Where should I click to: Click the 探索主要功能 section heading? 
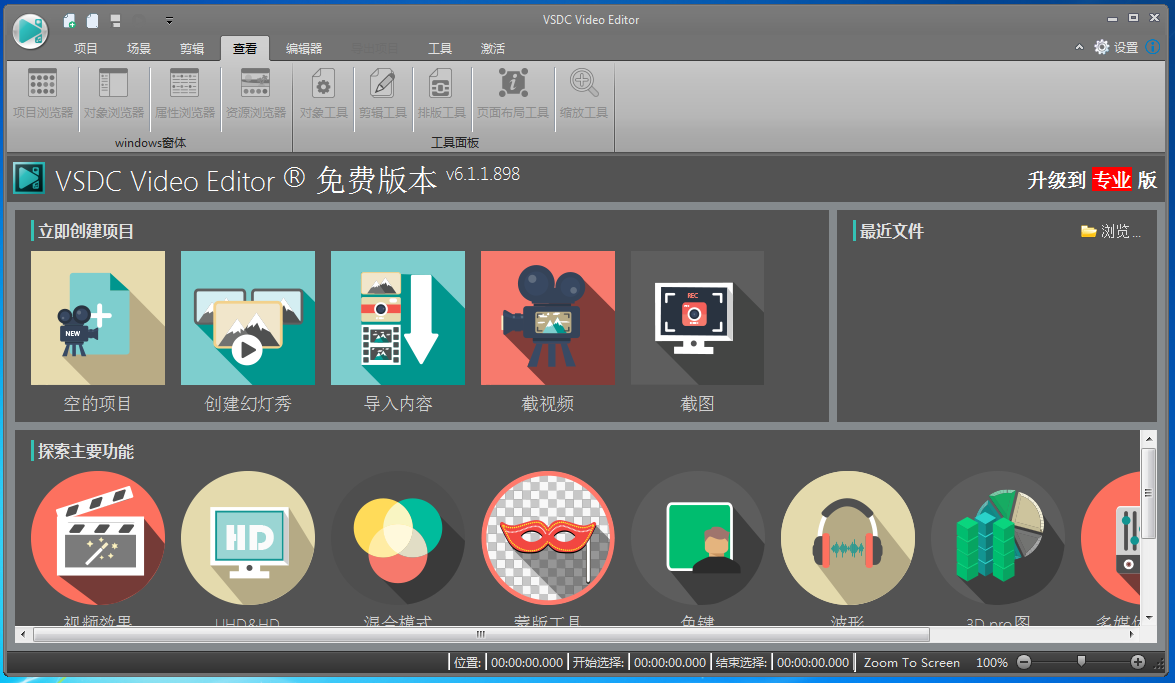click(85, 451)
